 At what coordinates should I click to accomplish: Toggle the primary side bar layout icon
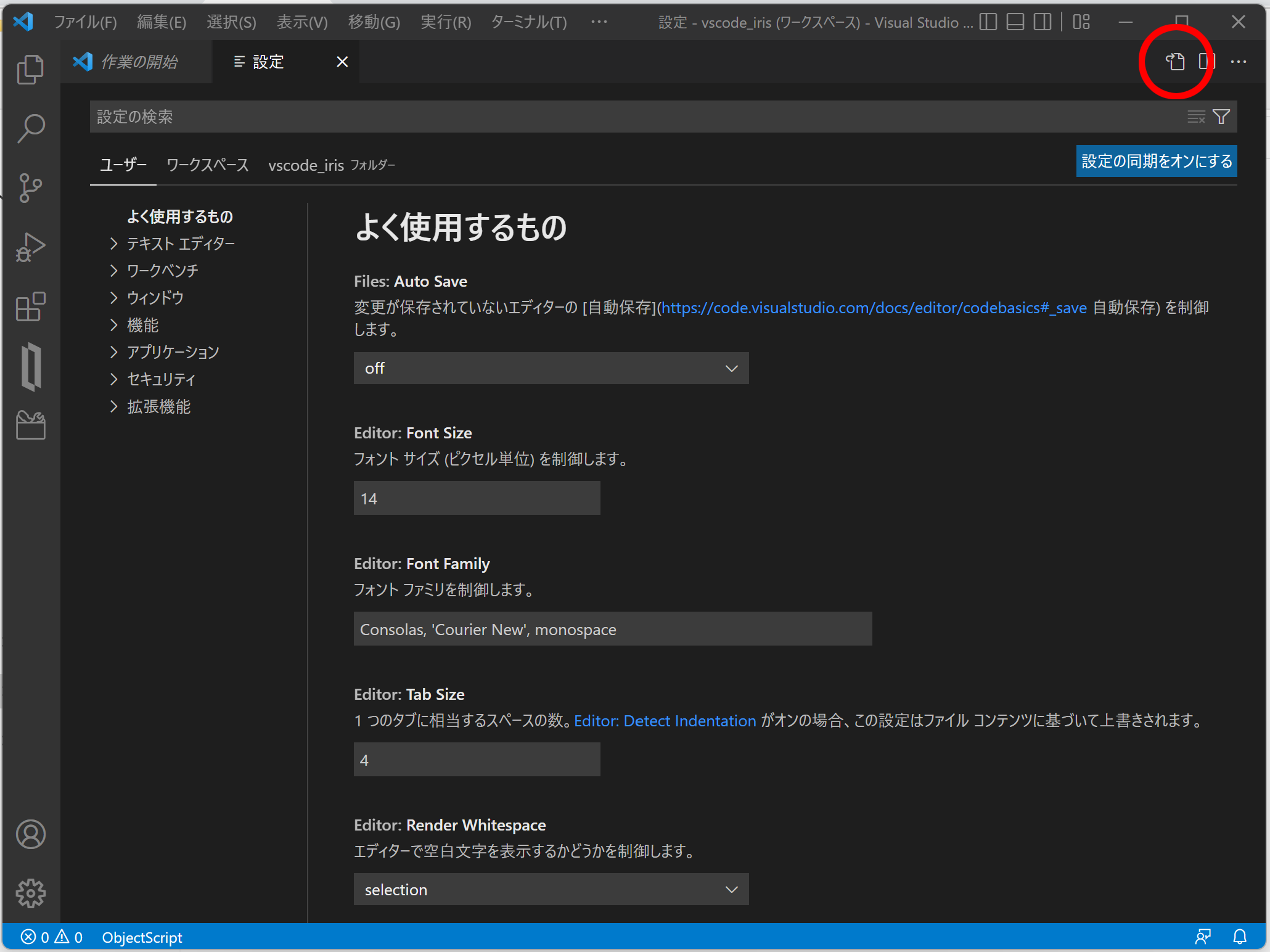click(988, 22)
